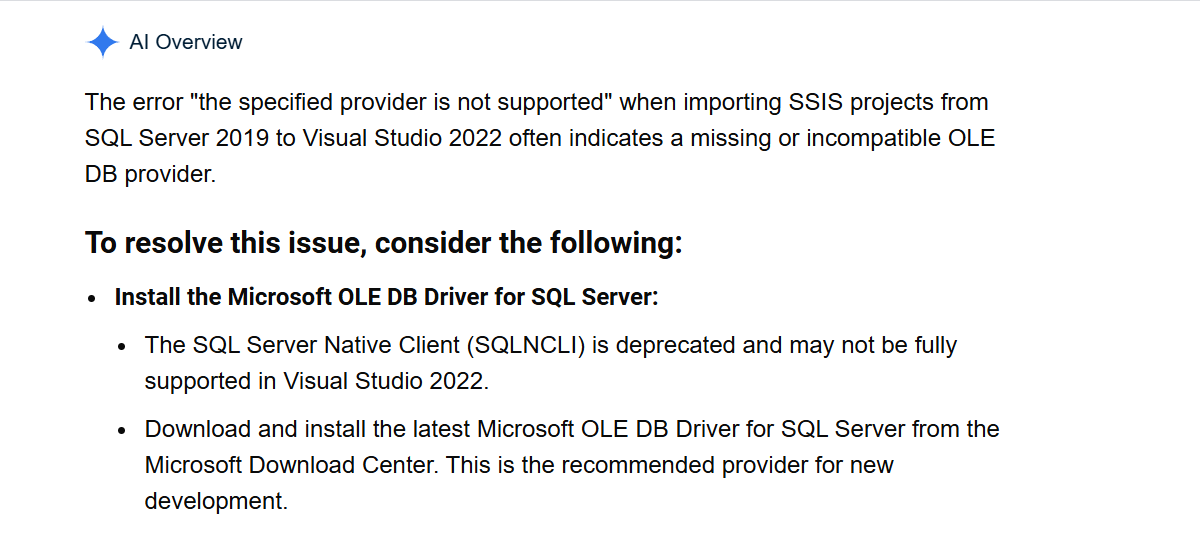Image resolution: width=1200 pixels, height=541 pixels.
Task: Click the "supported in Visual Studio 2022." line
Action: (318, 381)
